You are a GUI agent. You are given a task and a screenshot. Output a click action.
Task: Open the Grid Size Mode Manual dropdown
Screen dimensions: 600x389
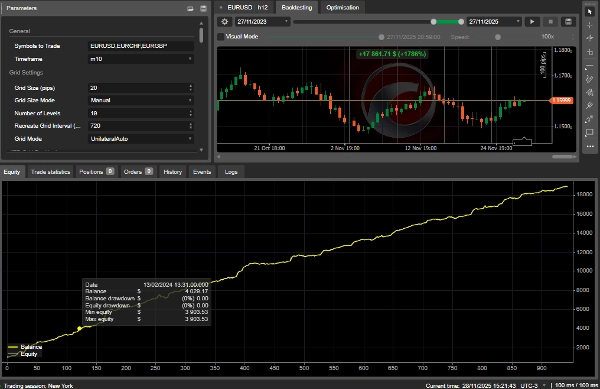(x=141, y=100)
